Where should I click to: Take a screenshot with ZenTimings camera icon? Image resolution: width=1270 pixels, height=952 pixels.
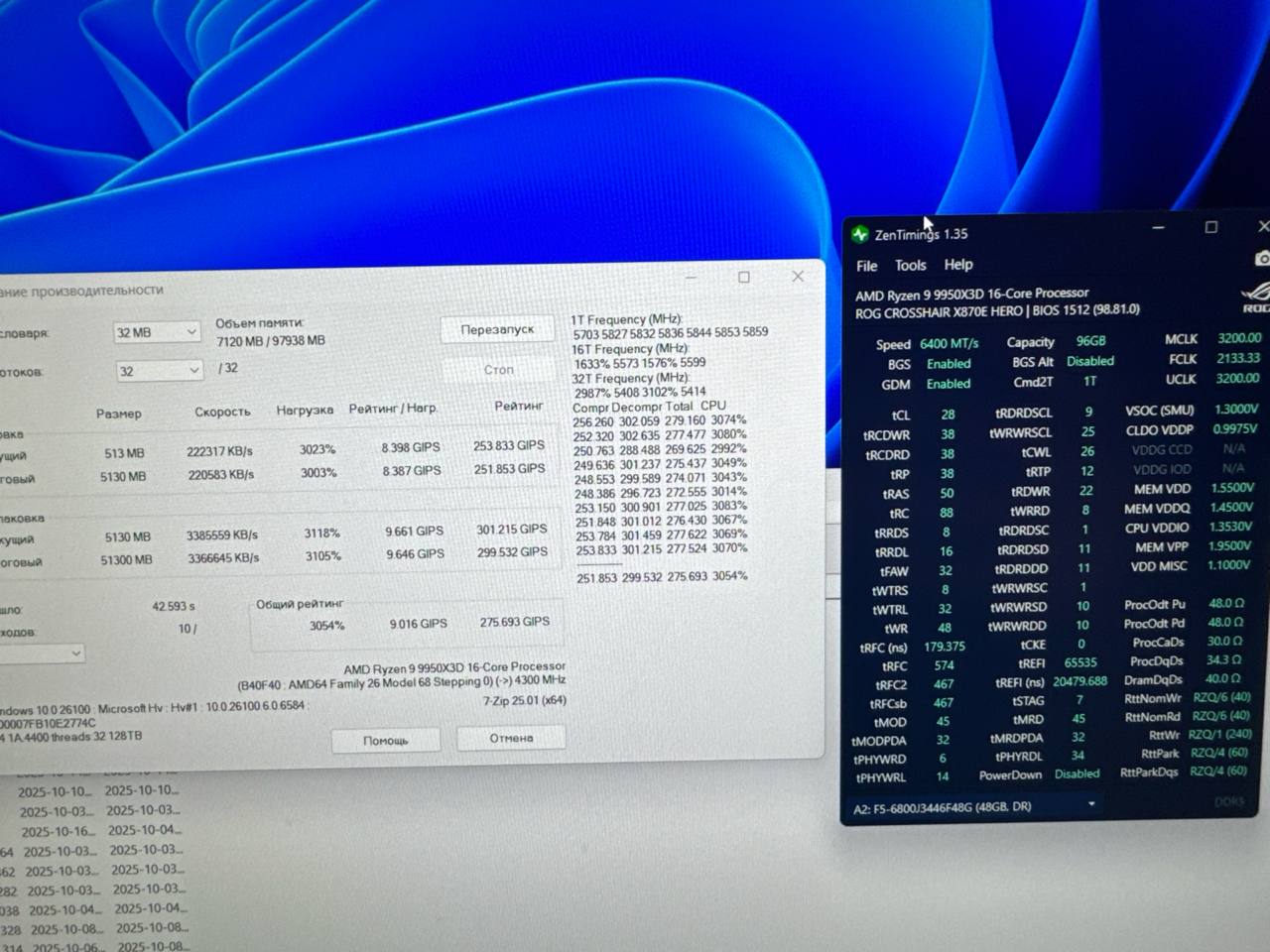1262,259
